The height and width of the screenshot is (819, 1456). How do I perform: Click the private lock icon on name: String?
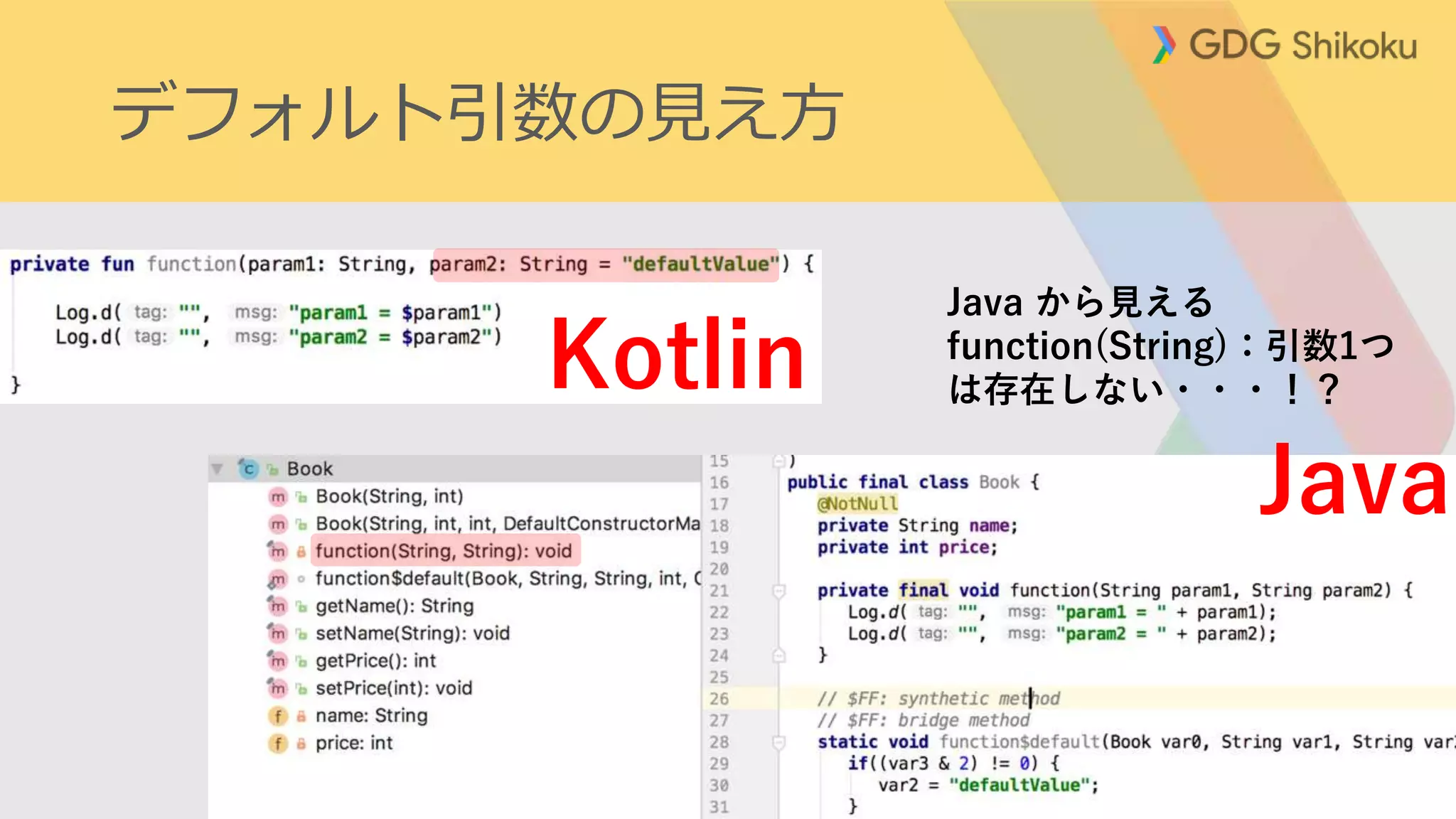[x=301, y=716]
